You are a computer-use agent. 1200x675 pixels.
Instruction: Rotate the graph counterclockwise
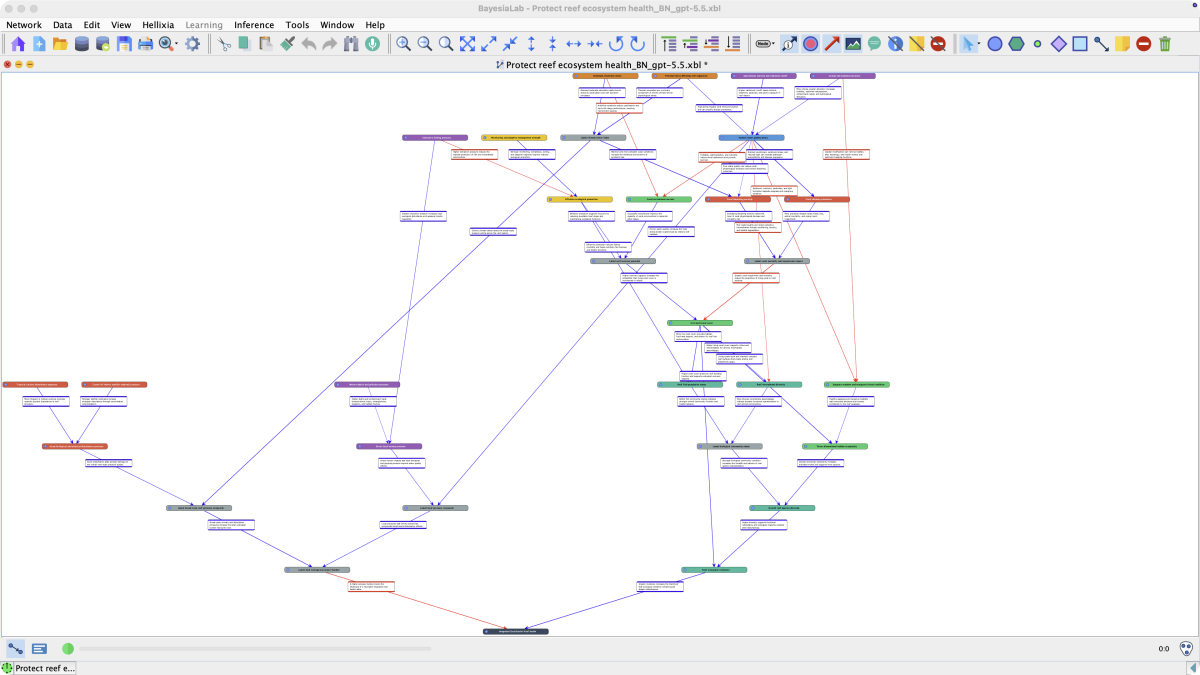(x=616, y=44)
